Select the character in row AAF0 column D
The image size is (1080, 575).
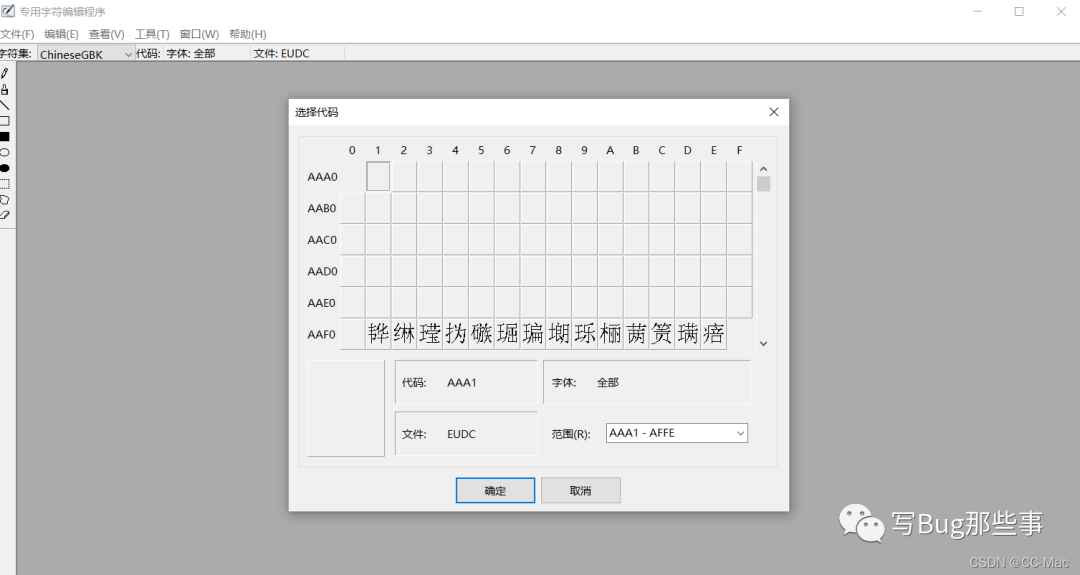tap(688, 334)
